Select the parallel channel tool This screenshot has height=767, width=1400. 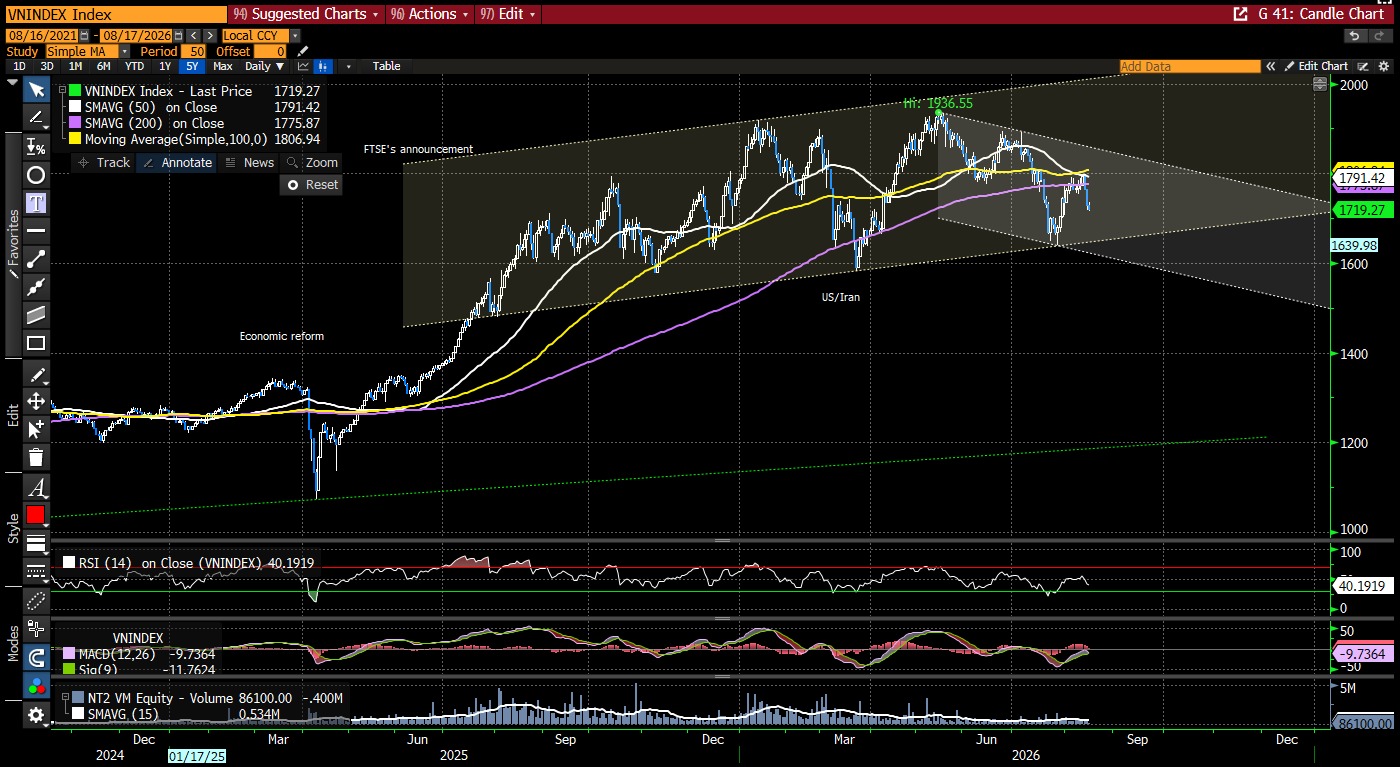(x=36, y=315)
